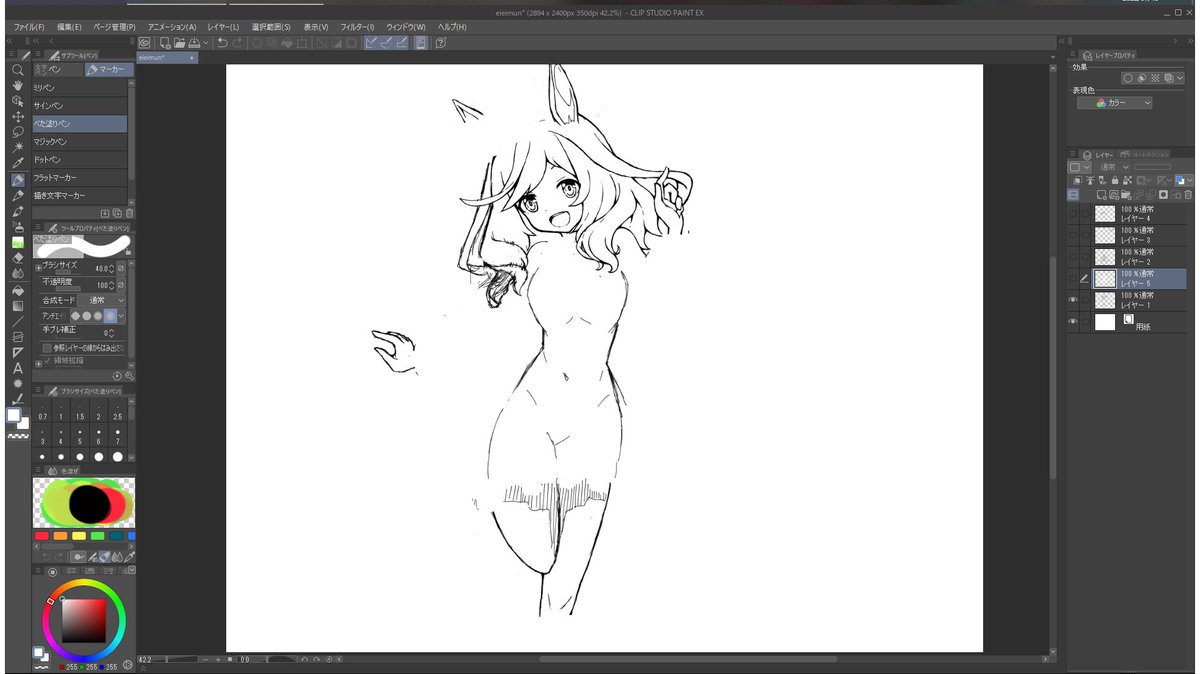Open anti-aliasing options dropdown arrow
This screenshot has height=674, width=1200.
tap(122, 316)
